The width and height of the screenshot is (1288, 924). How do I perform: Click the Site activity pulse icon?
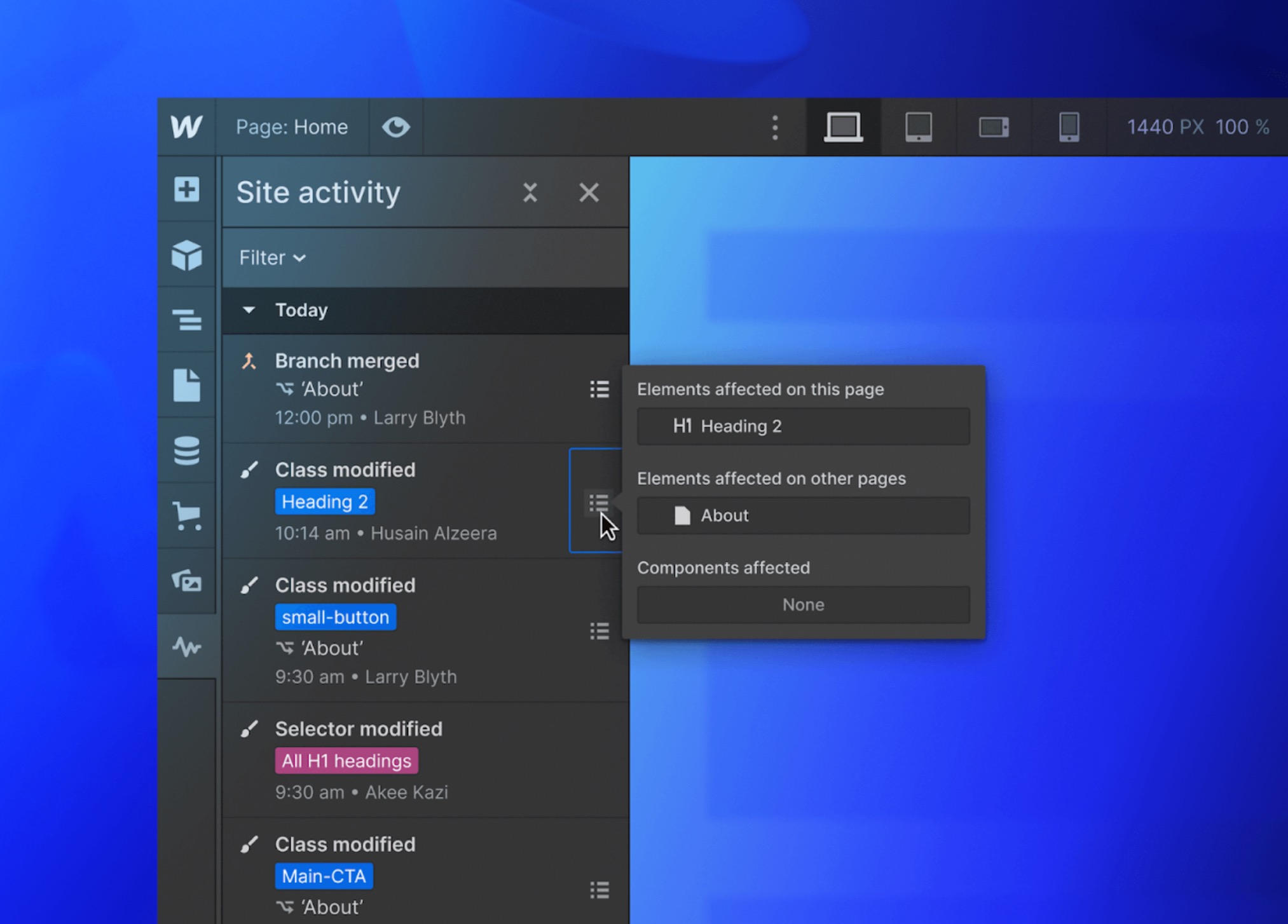tap(186, 647)
